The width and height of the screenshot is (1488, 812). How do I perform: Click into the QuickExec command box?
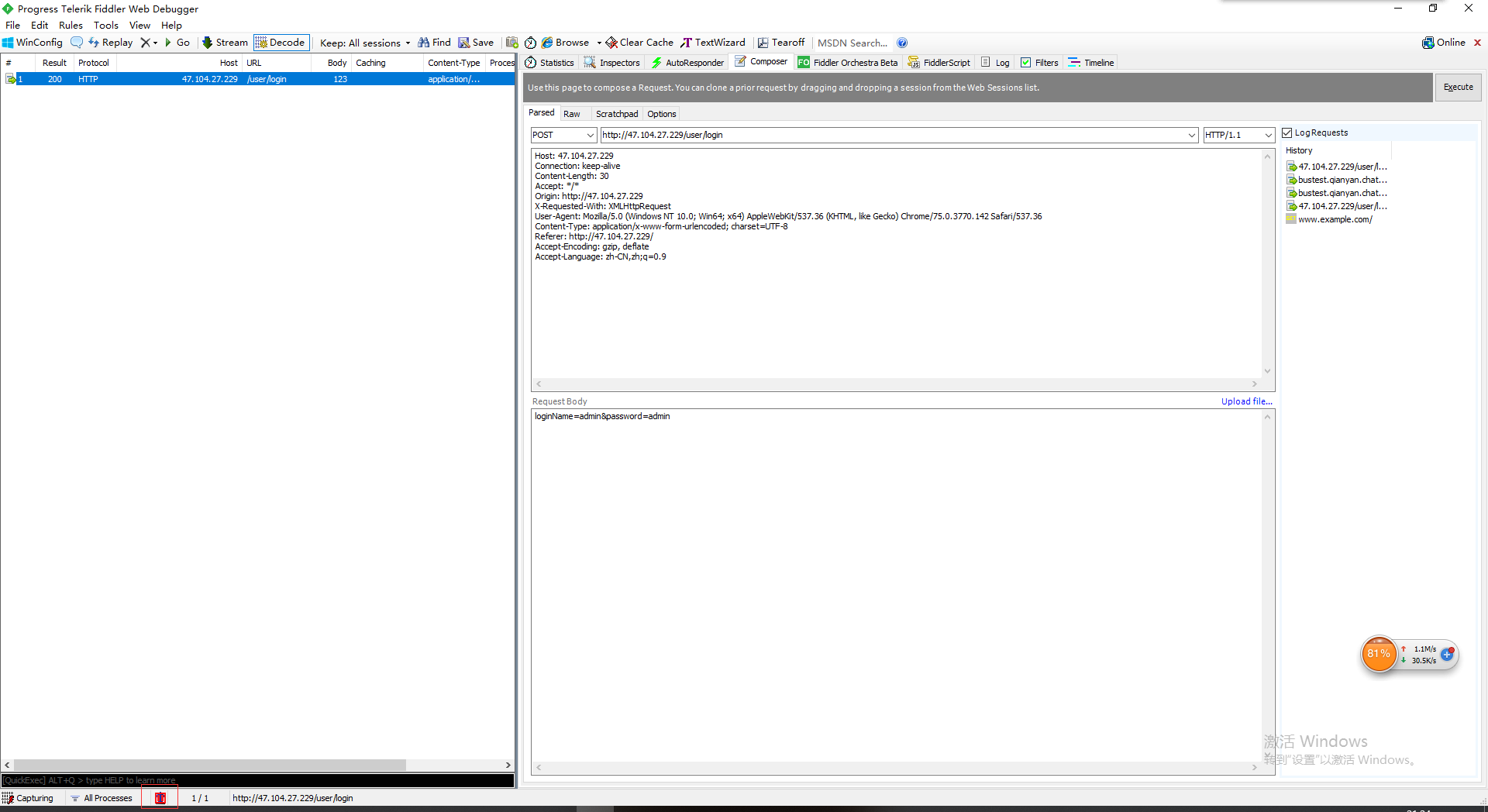258,780
